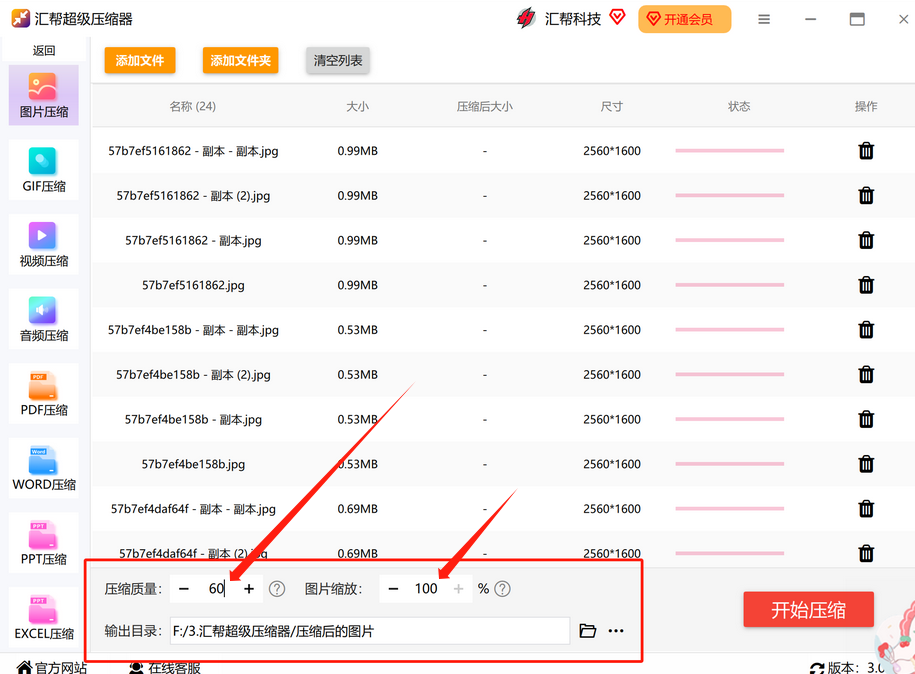Increase 图片缩放 with plus button
Image resolution: width=915 pixels, height=674 pixels.
pos(459,589)
